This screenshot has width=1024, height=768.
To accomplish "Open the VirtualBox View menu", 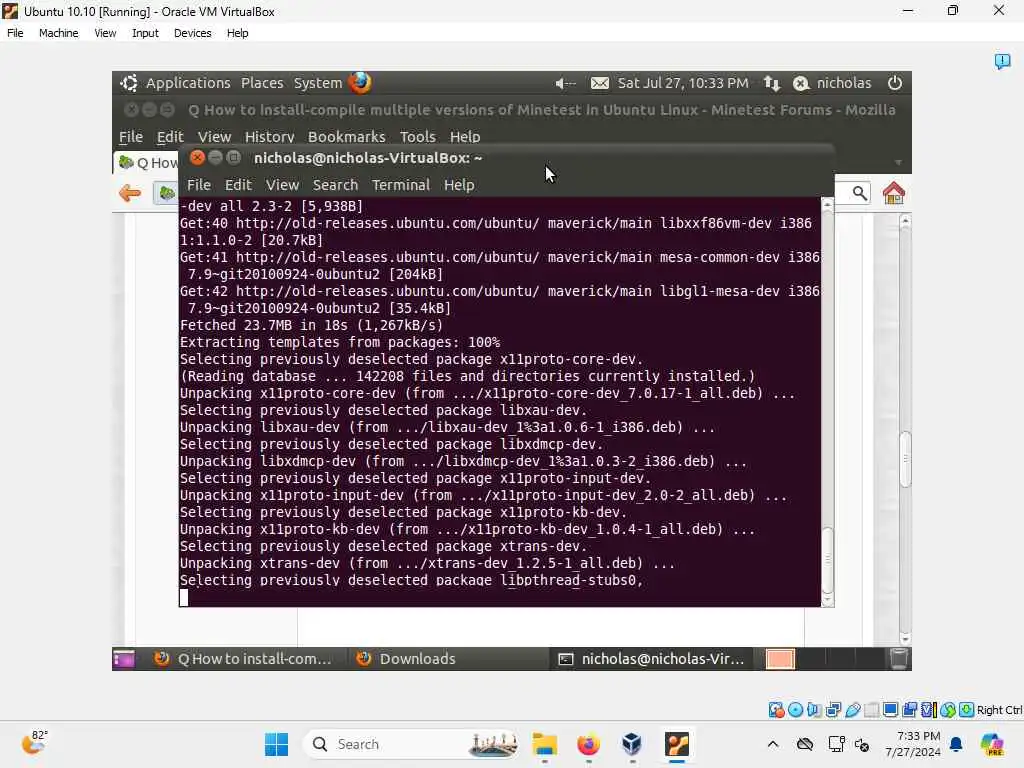I will [x=105, y=33].
